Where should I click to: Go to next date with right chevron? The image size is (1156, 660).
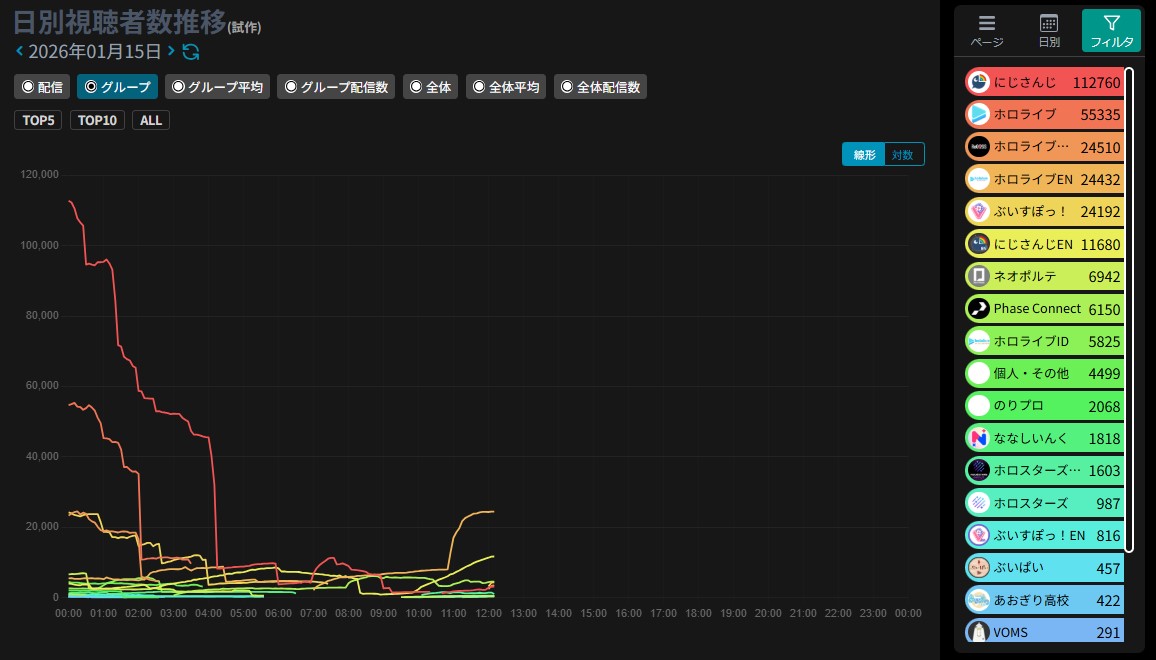click(171, 51)
